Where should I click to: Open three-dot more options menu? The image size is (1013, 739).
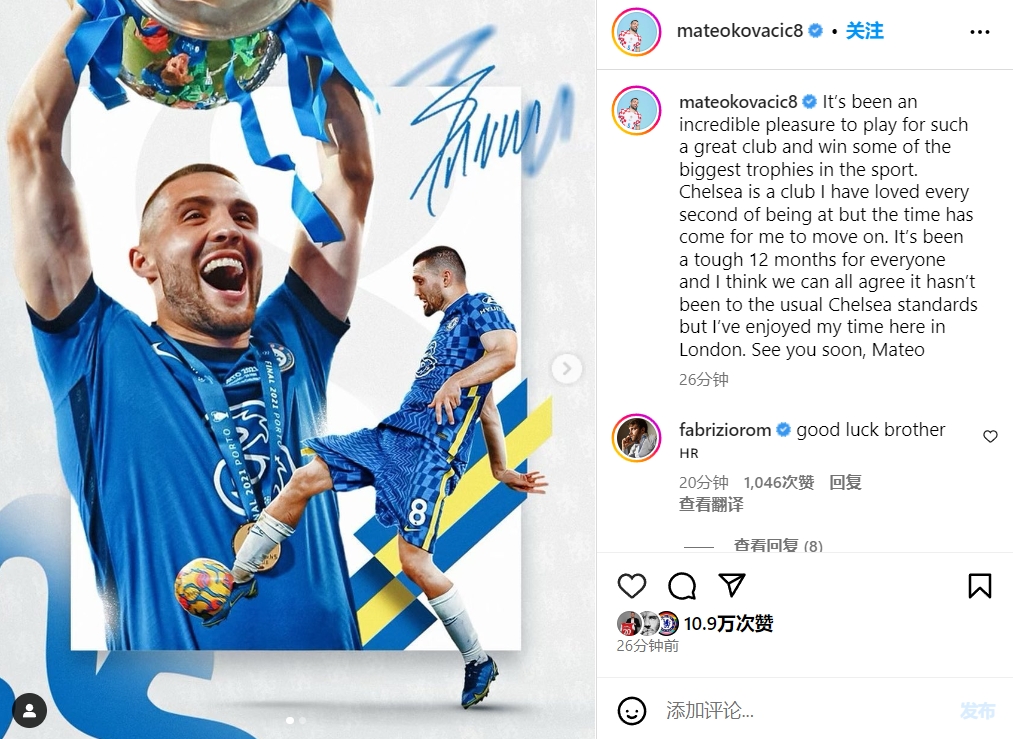(979, 32)
